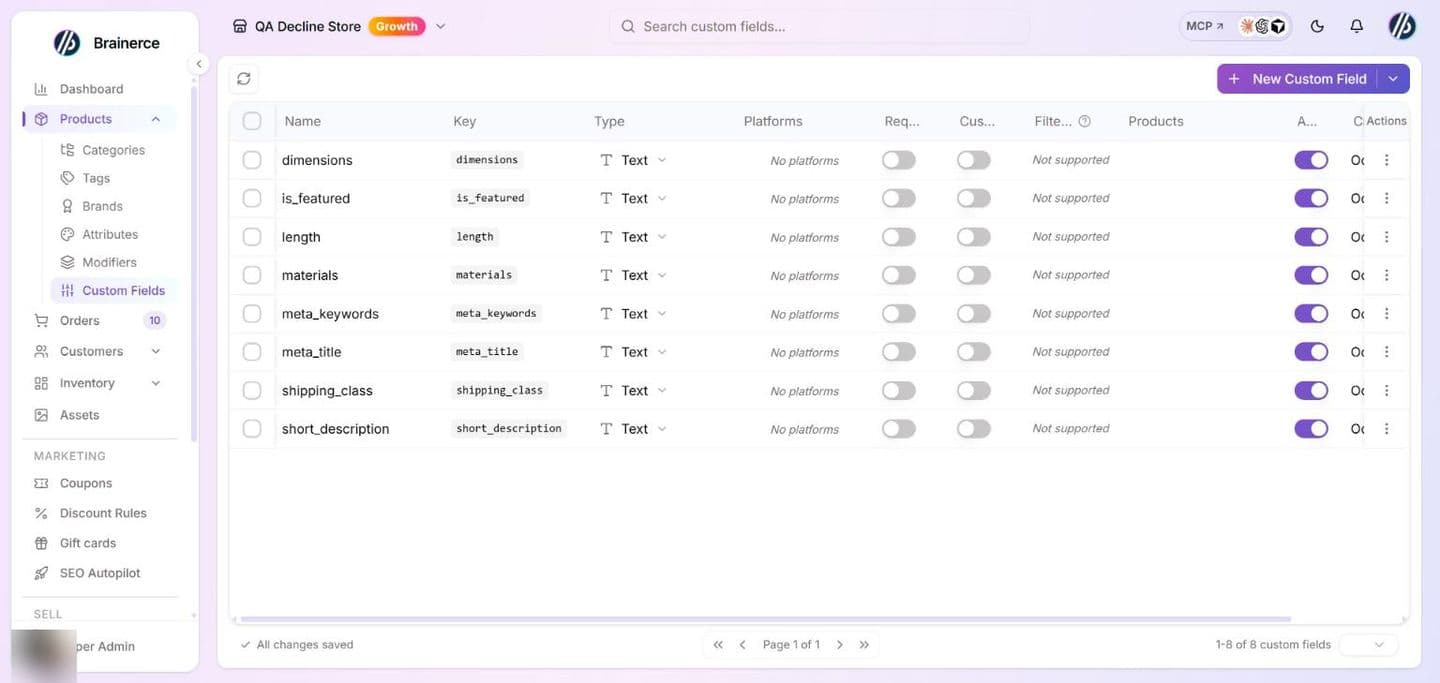Check the short_description row checkbox
Image resolution: width=1440 pixels, height=683 pixels.
252,428
